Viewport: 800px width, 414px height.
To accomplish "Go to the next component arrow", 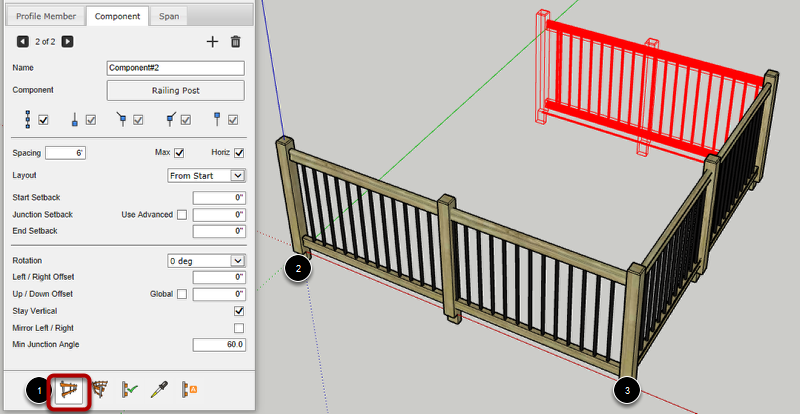I will tap(67, 42).
